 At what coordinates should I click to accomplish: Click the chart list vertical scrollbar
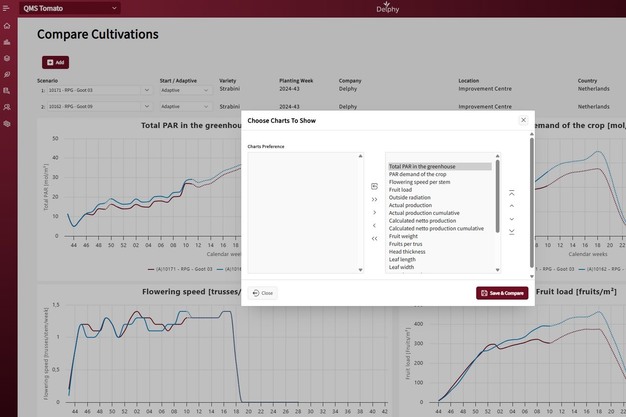click(497, 200)
